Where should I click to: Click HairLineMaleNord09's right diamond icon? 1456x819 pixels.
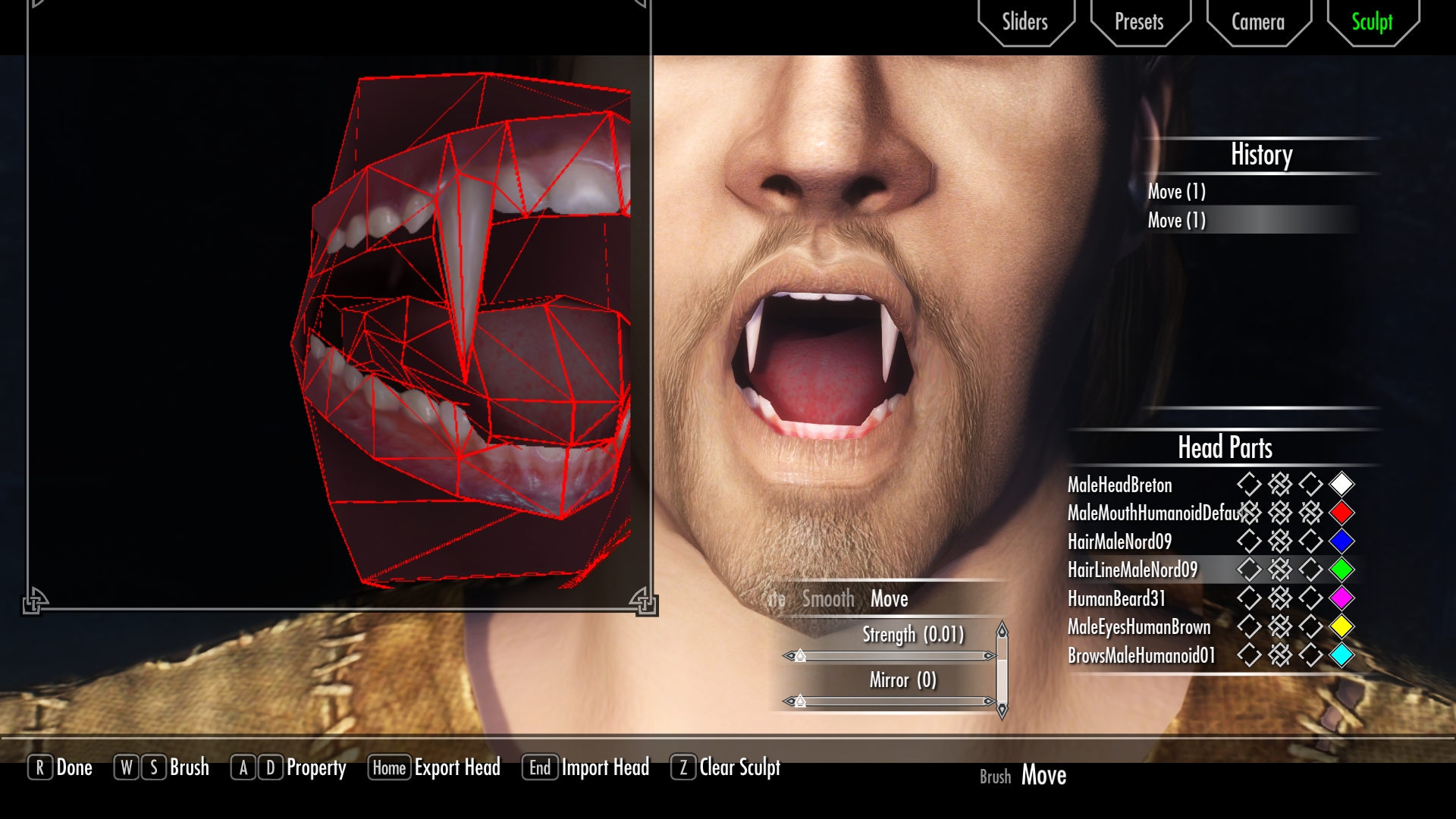point(1310,570)
